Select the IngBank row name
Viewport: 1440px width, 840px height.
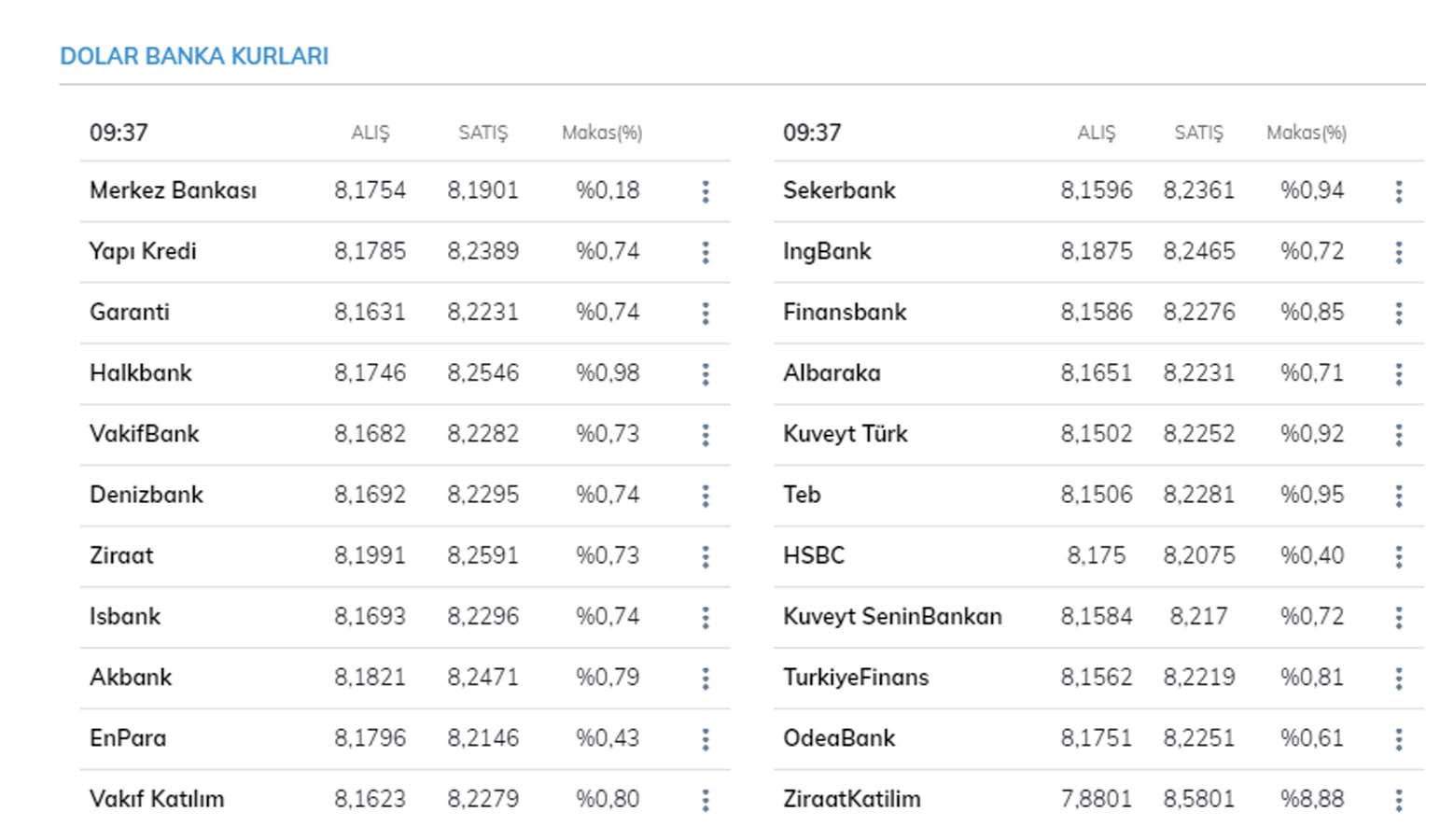point(827,251)
